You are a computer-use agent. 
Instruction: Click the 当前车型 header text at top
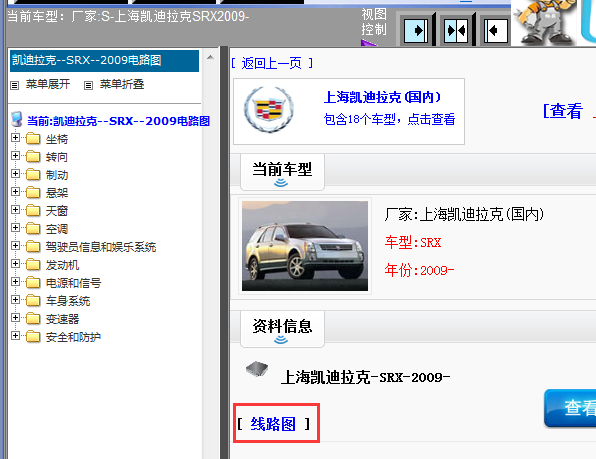pyautogui.click(x=128, y=16)
